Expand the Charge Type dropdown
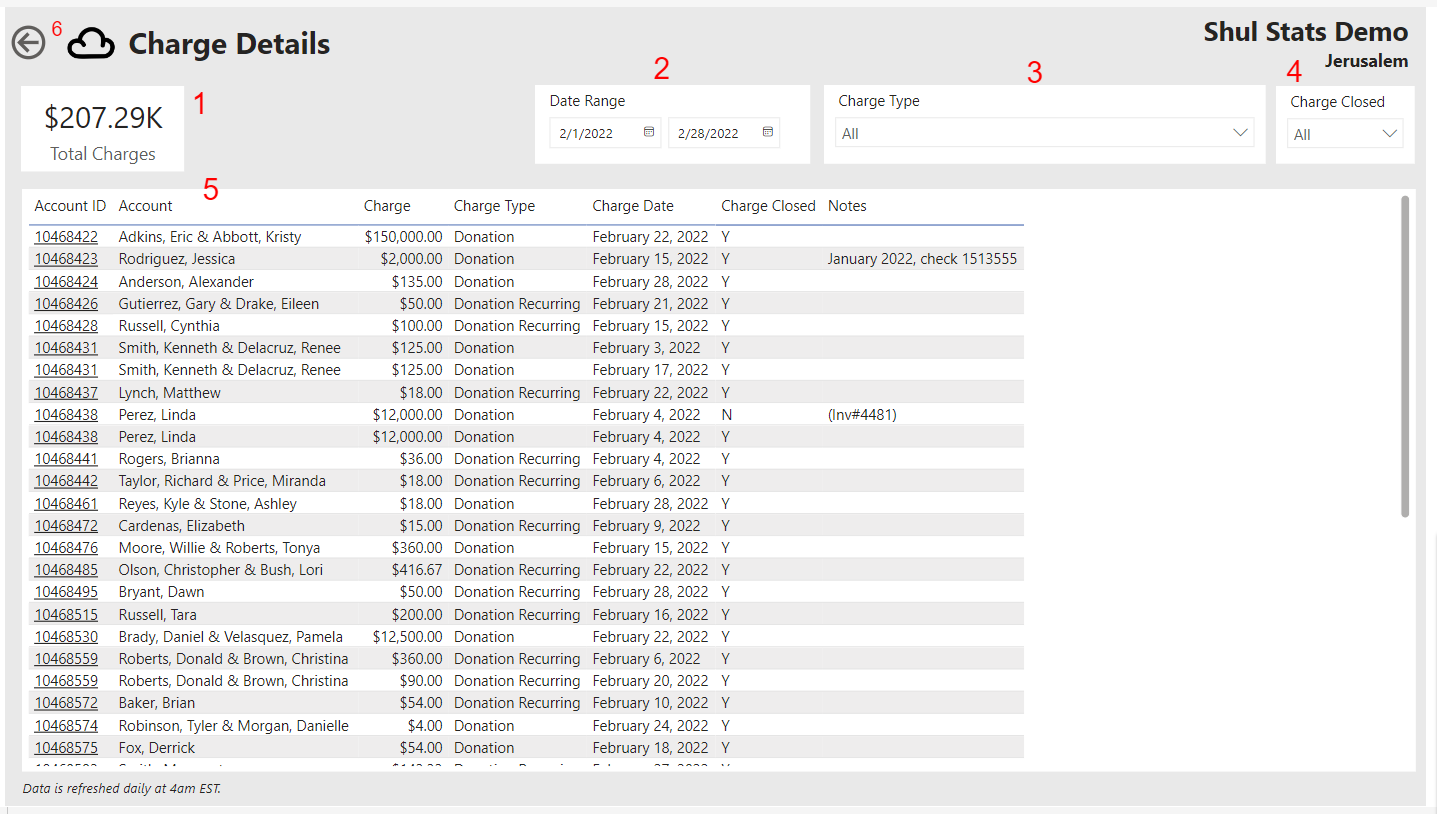Viewport: 1437px width, 814px height. pos(1241,132)
